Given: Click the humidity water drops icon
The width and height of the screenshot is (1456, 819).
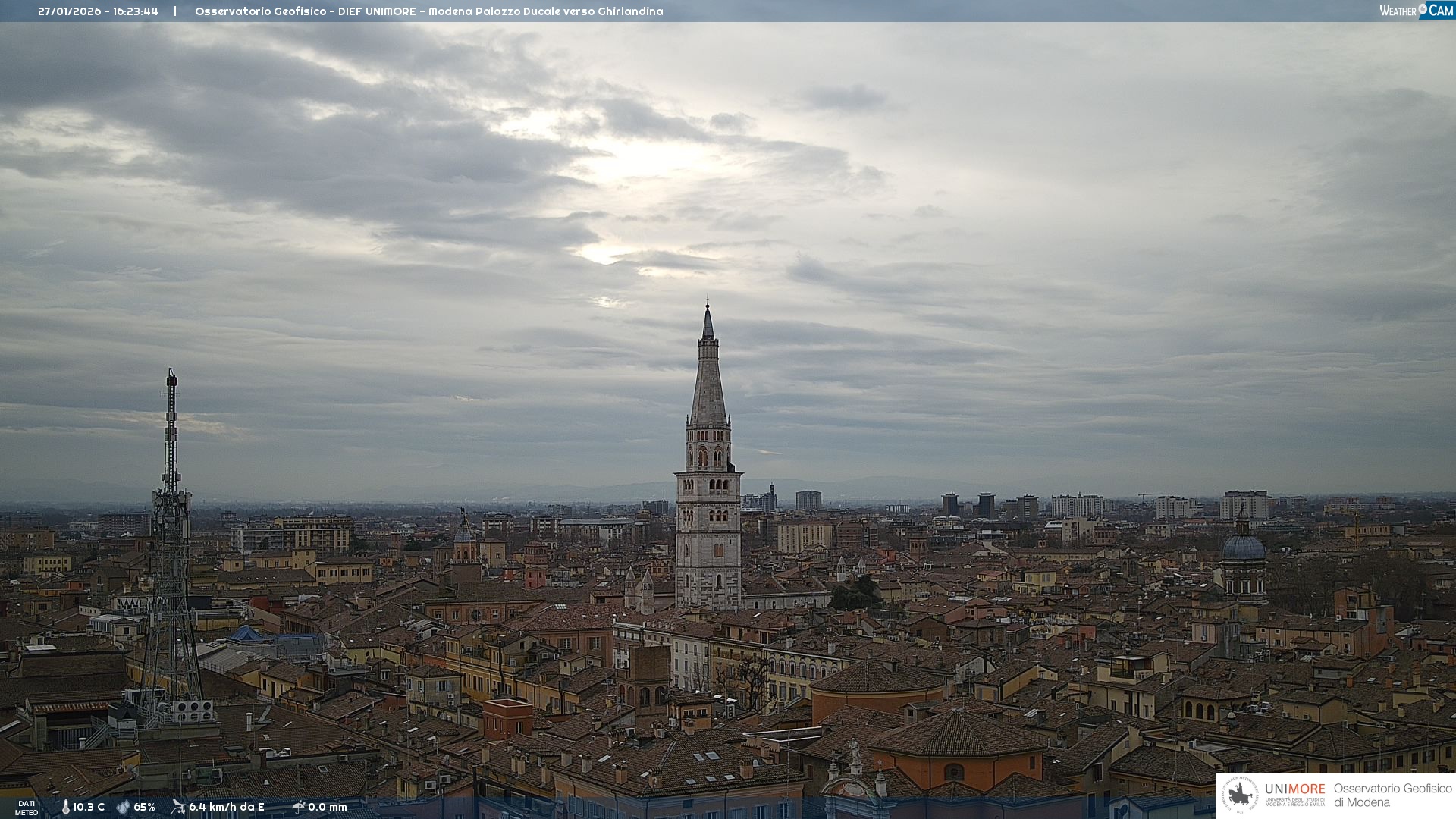Looking at the screenshot, I should tap(123, 808).
